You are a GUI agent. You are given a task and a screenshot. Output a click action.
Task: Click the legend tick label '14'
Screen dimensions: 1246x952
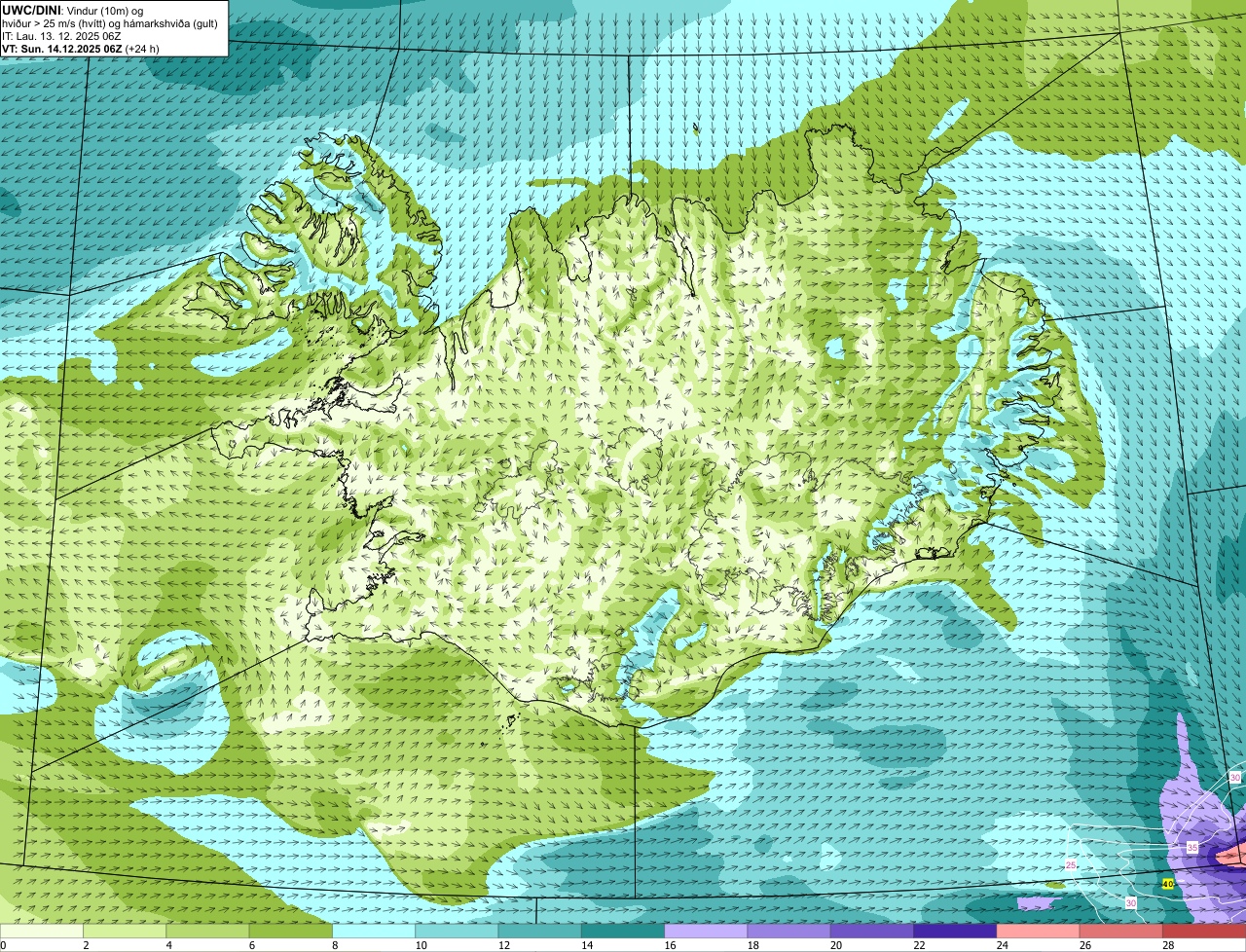(586, 945)
